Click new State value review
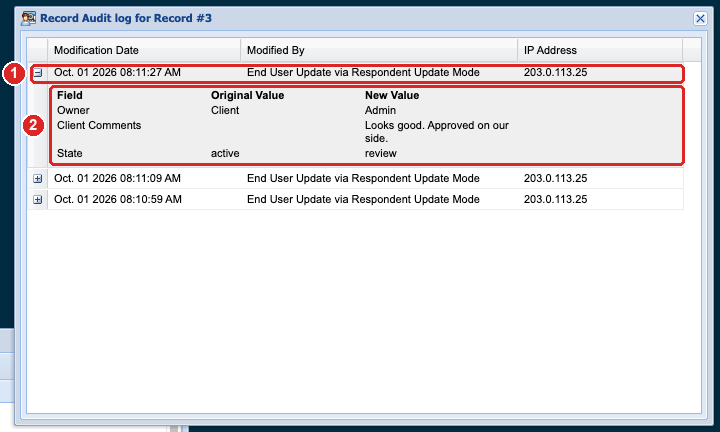720x432 pixels. (x=381, y=153)
